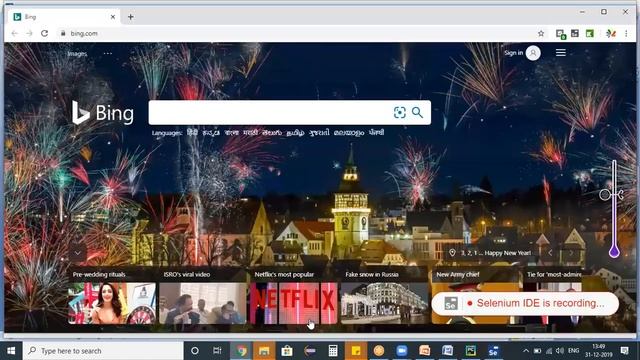Image resolution: width=640 pixels, height=360 pixels.
Task: Click the Russia snow building thumbnail
Action: [384, 303]
